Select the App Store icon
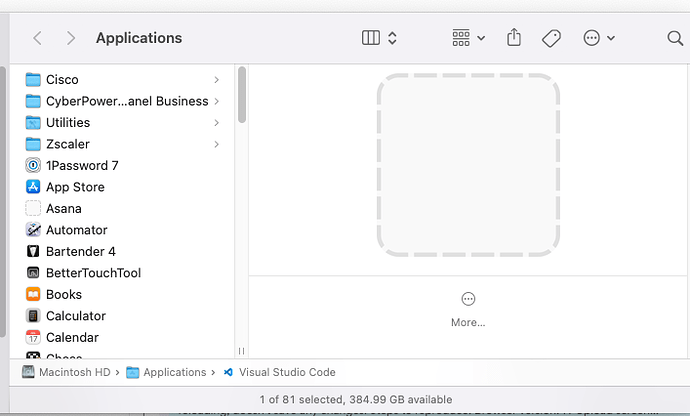 pos(33,187)
